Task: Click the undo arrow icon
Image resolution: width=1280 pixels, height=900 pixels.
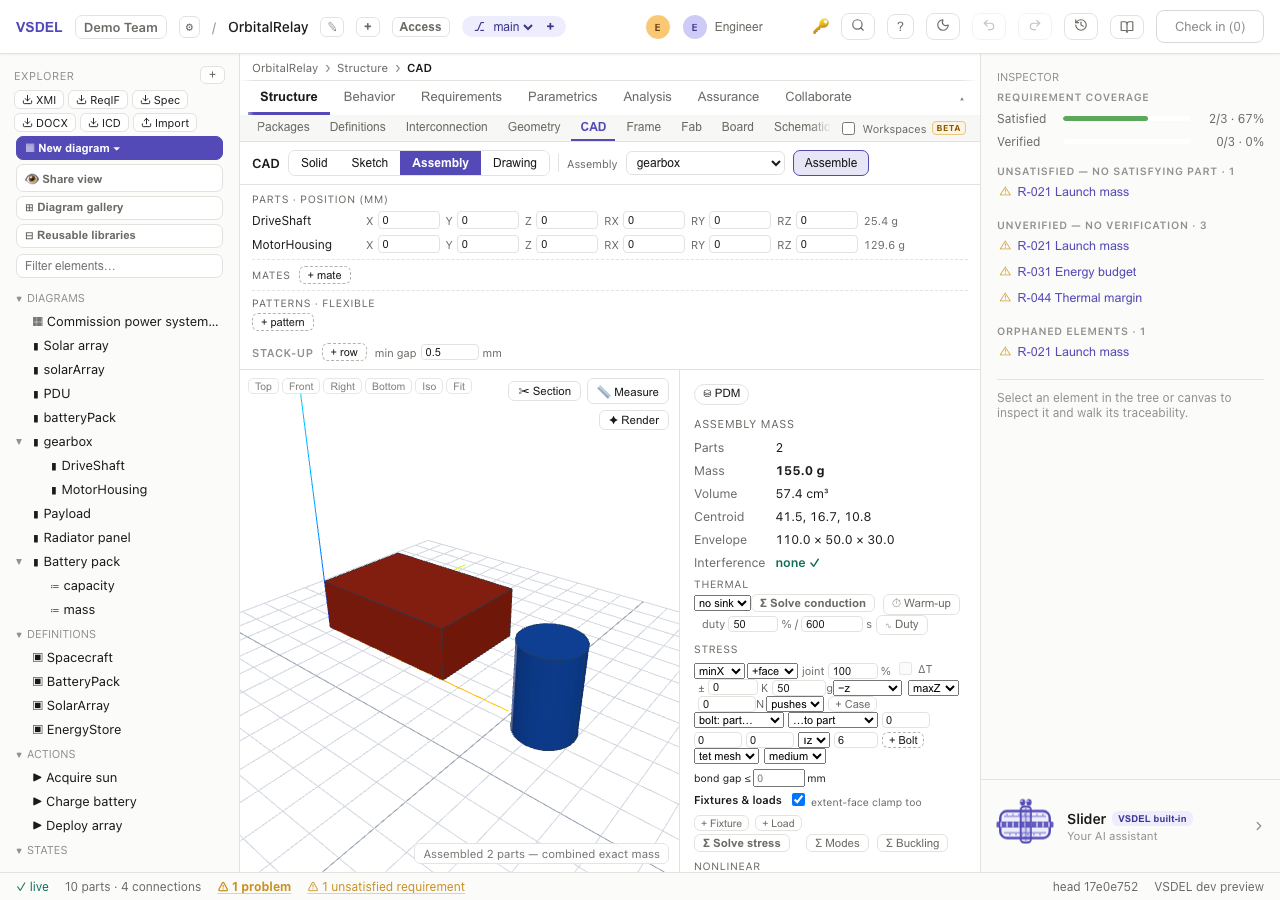Action: click(x=989, y=27)
